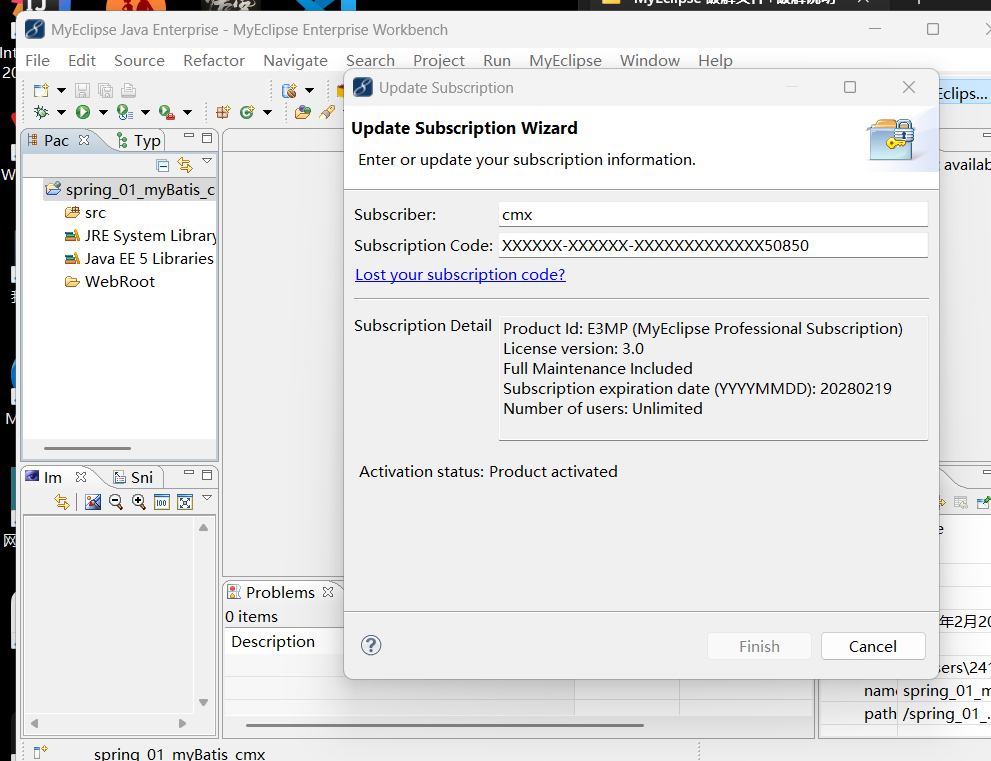Click the New Java Class icon
Viewport: 991px width, 761px height.
point(247,113)
